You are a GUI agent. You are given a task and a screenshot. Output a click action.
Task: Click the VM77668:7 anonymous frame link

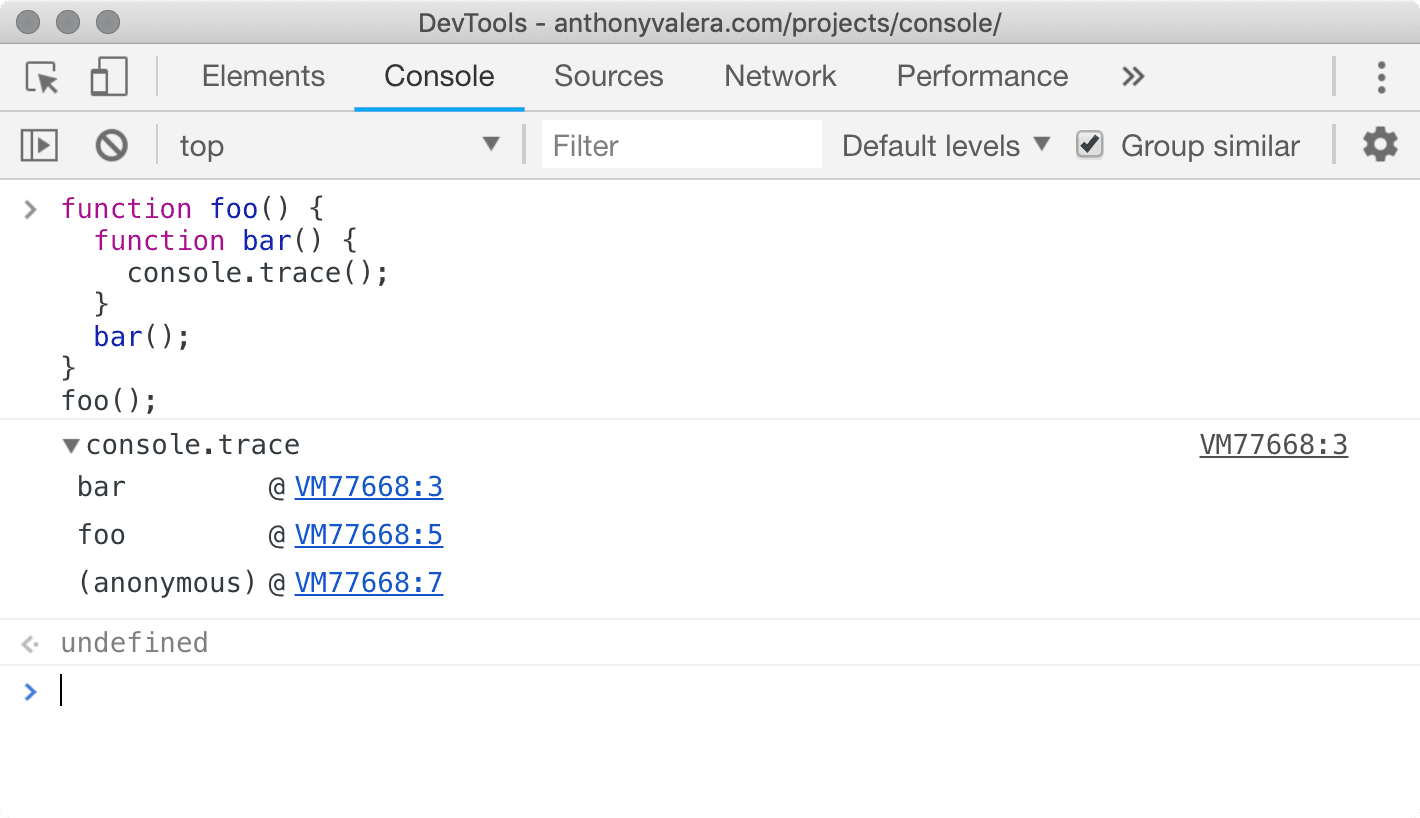coord(368,583)
